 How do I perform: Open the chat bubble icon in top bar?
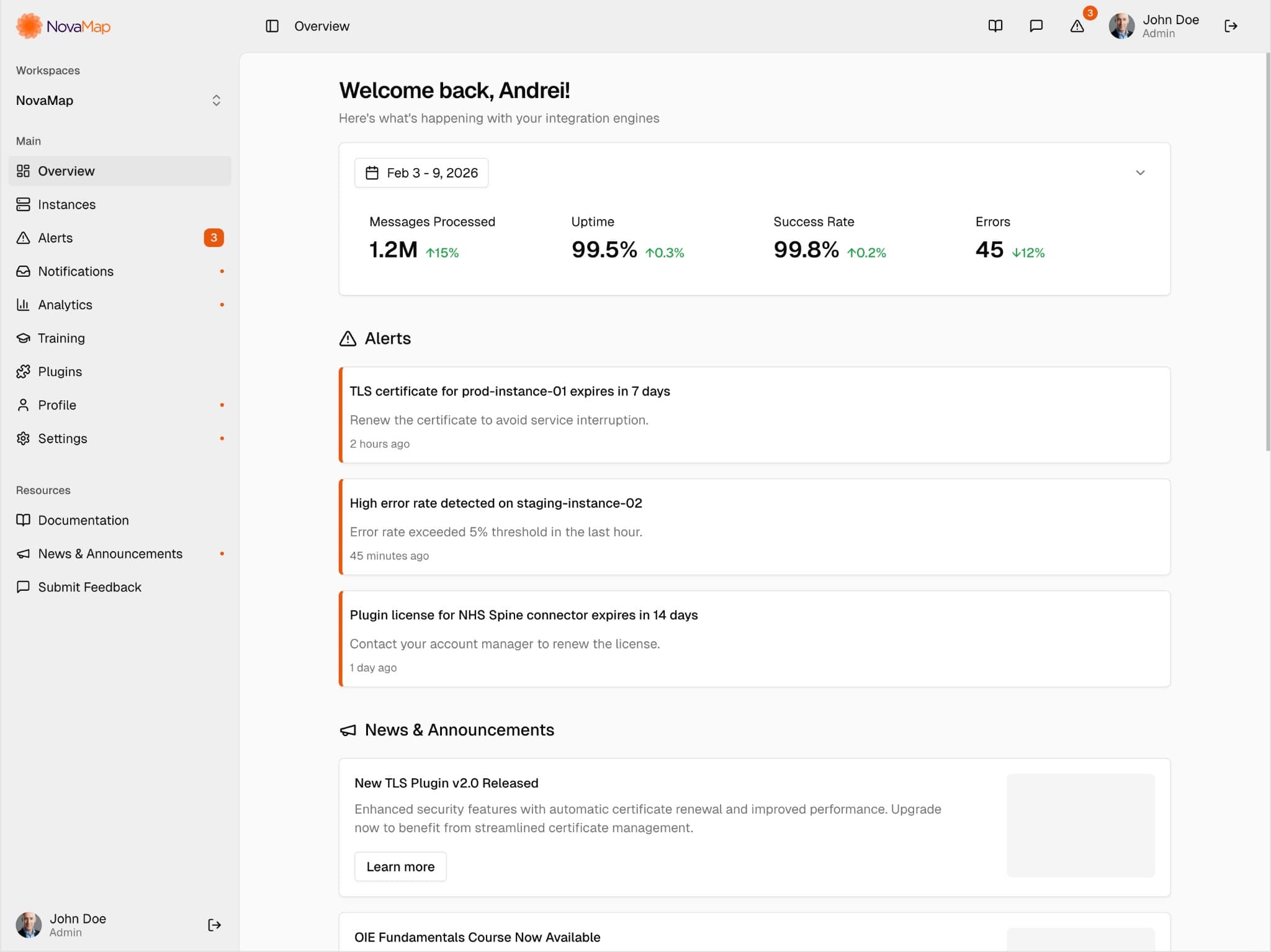point(1036,26)
